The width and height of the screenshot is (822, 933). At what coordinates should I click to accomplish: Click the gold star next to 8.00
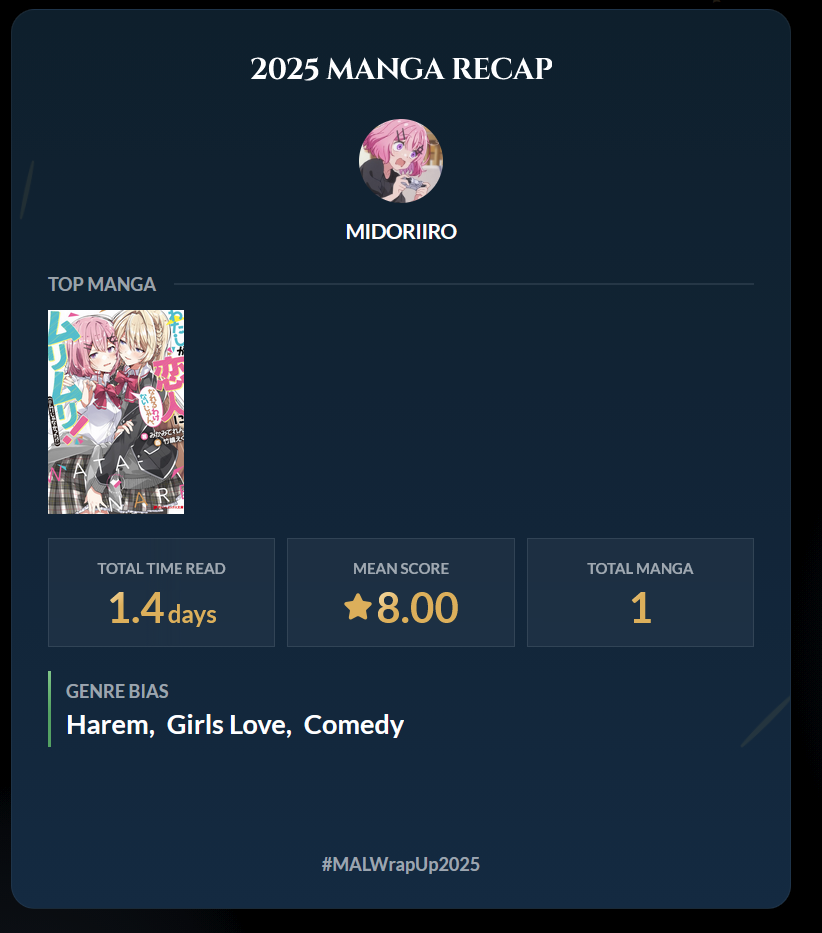pyautogui.click(x=358, y=607)
